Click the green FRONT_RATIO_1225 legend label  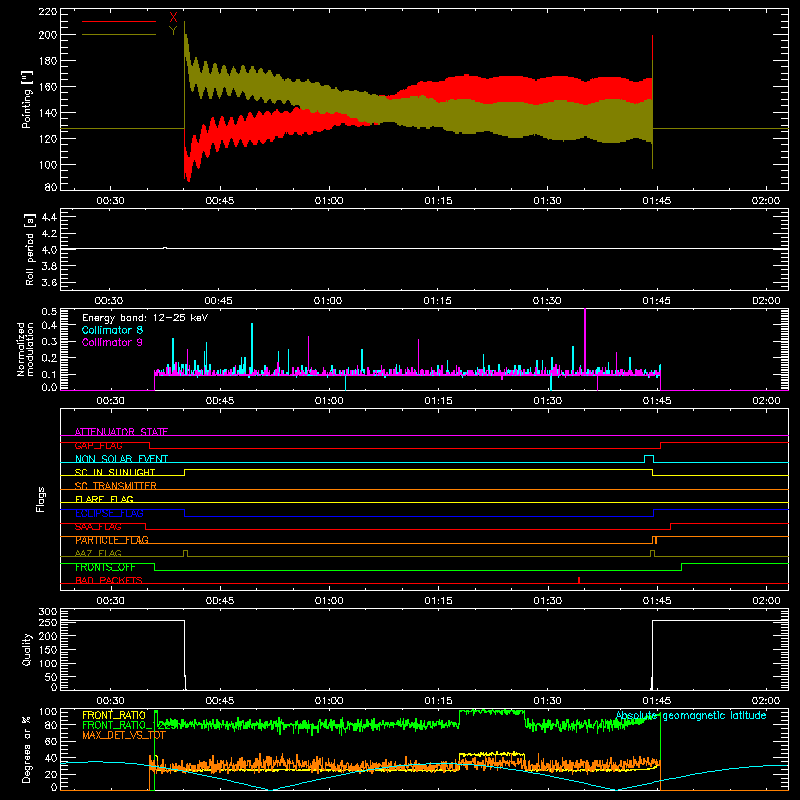click(x=131, y=725)
